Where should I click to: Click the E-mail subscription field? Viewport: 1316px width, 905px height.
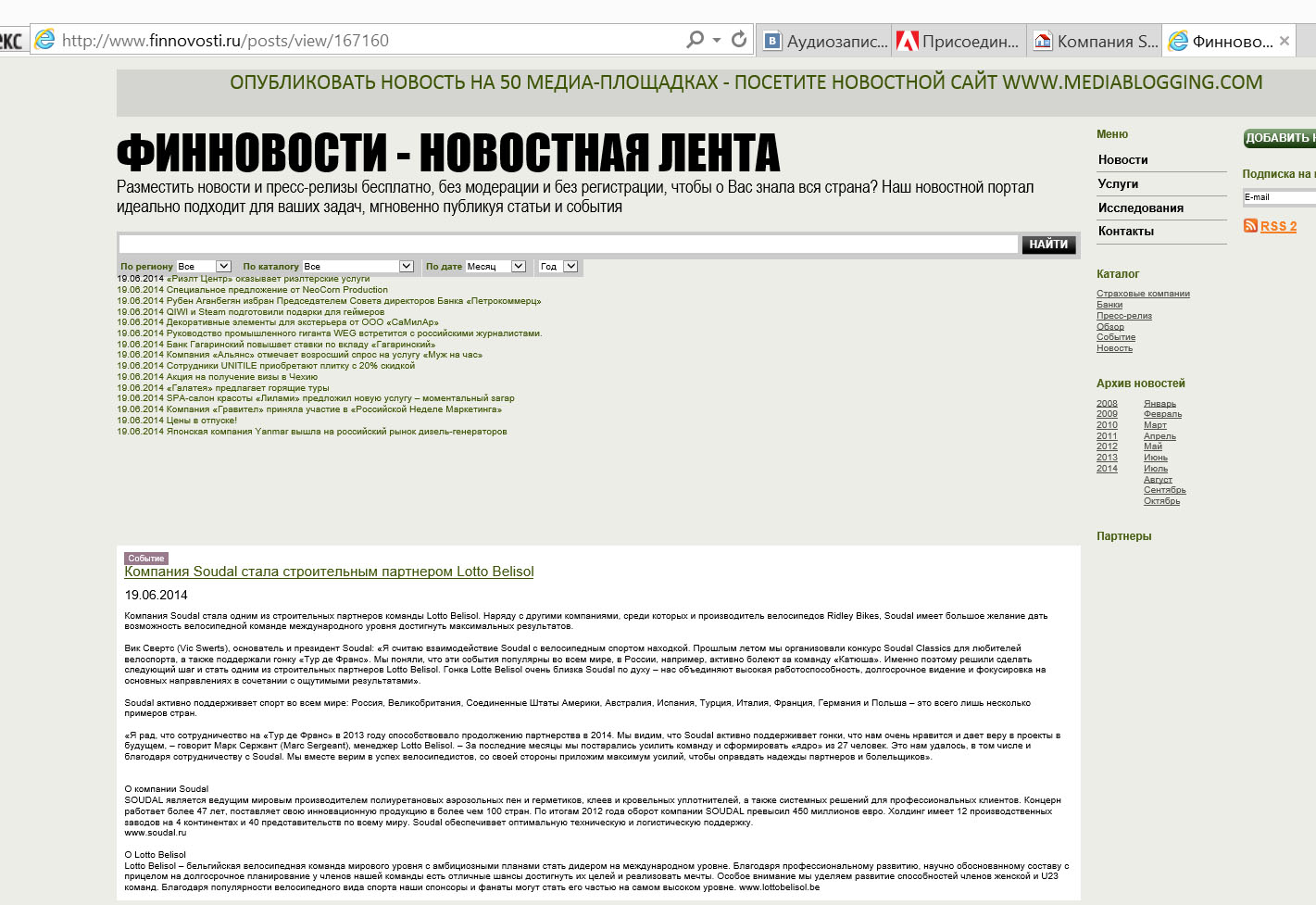(1279, 197)
